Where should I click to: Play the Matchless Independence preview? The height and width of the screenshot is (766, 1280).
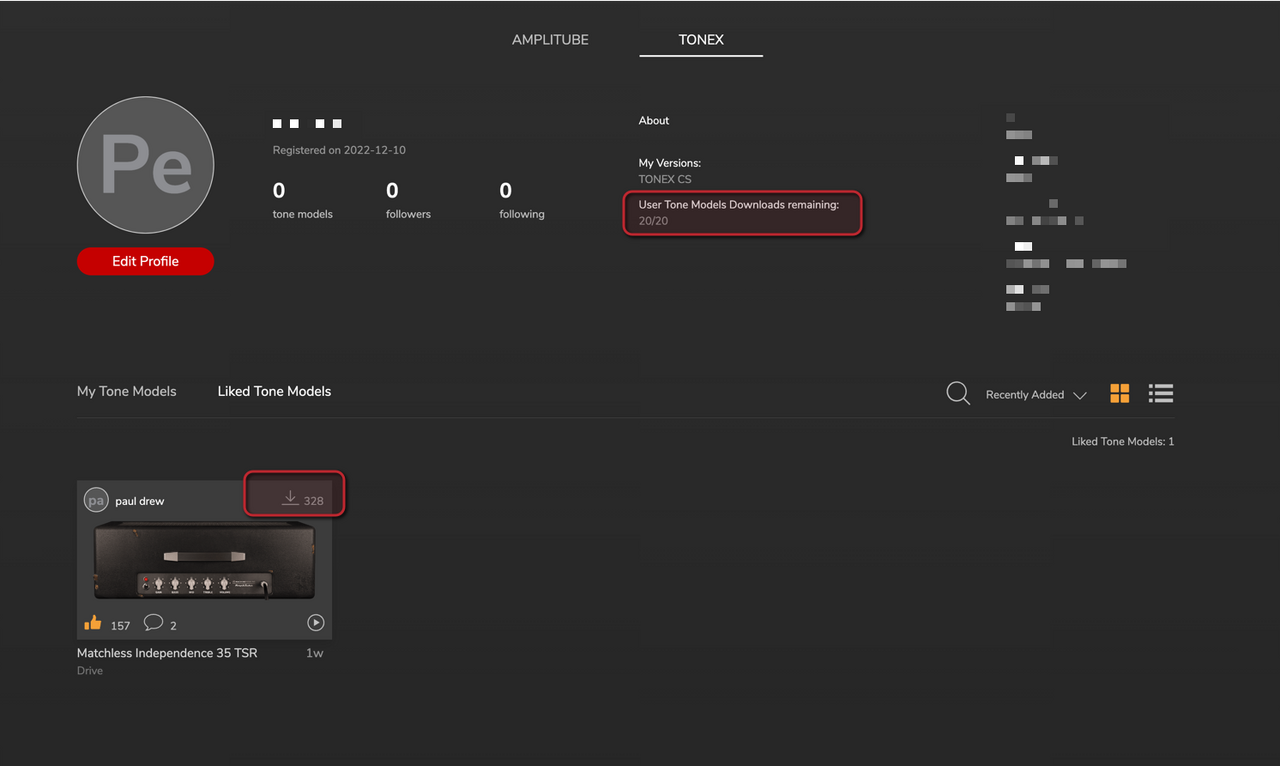tap(315, 623)
